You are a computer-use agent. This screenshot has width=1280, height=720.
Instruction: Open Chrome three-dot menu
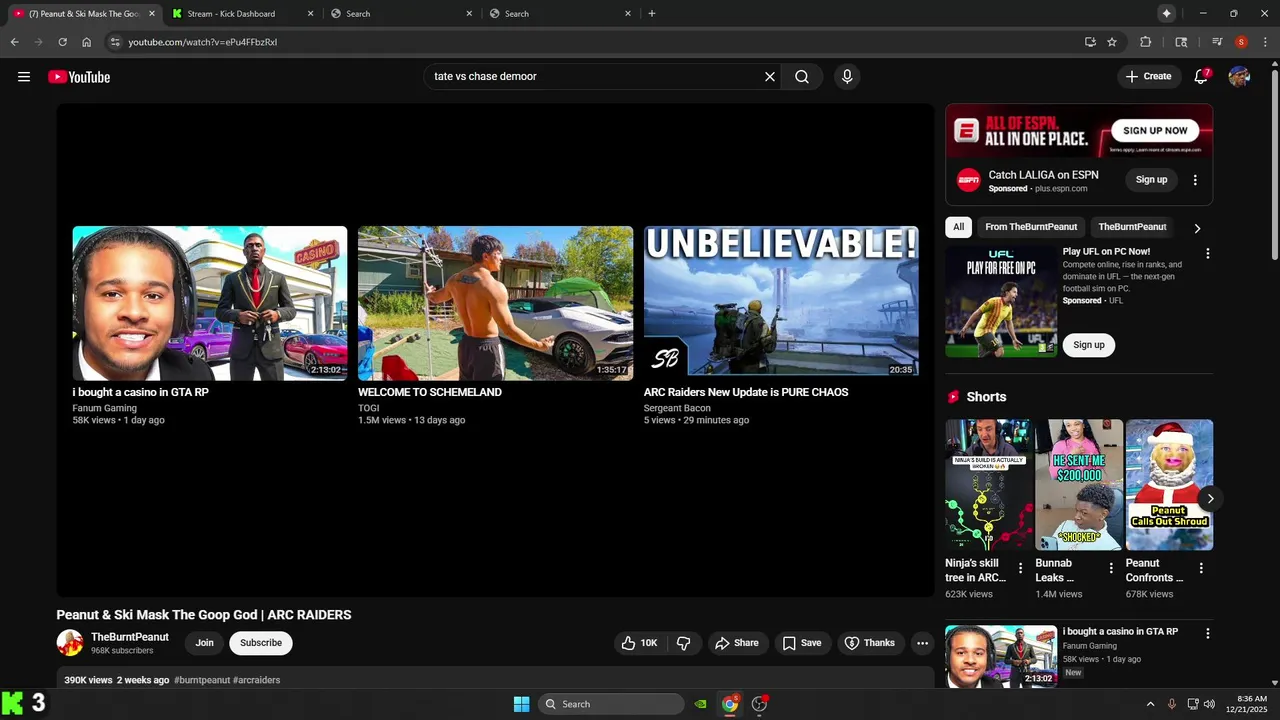point(1265,42)
